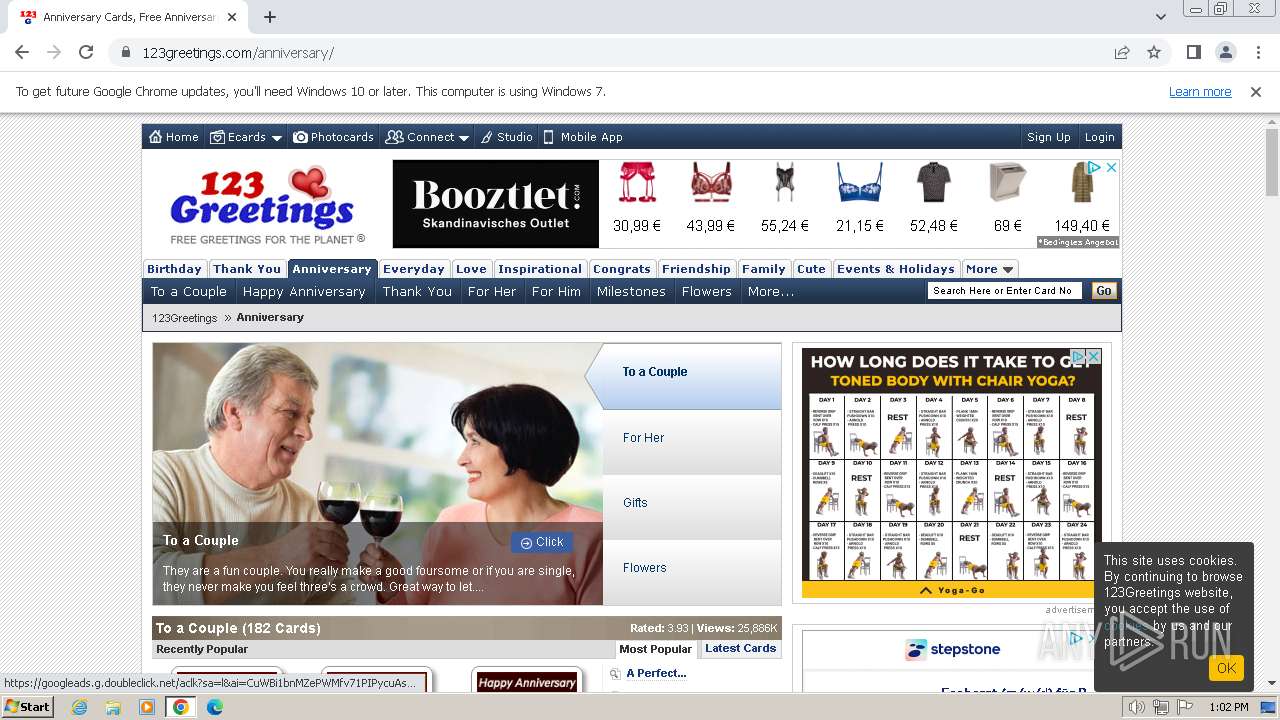Launch Internet Explorer from taskbar

pos(79,707)
